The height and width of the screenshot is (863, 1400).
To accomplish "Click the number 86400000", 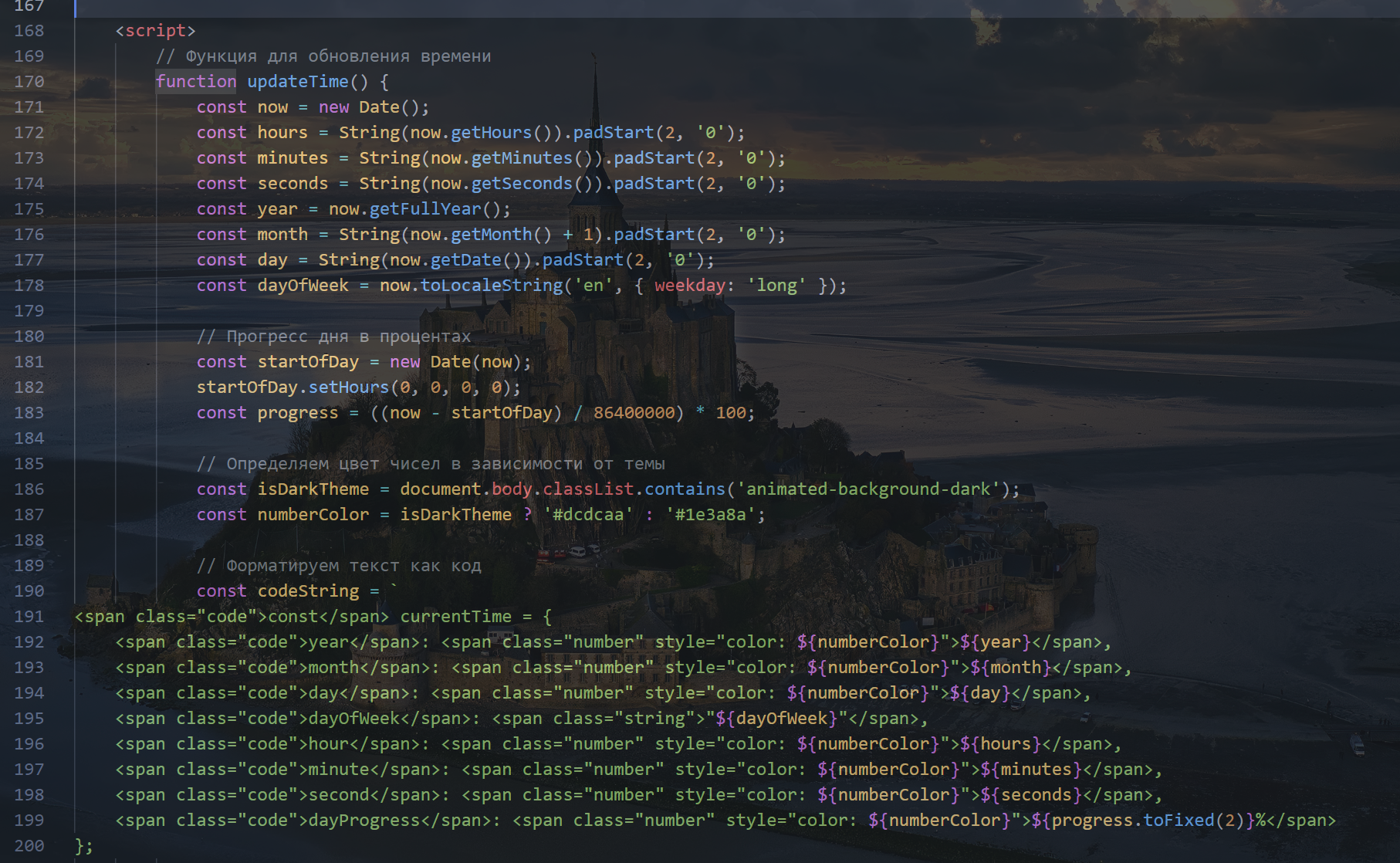I will click(x=634, y=413).
